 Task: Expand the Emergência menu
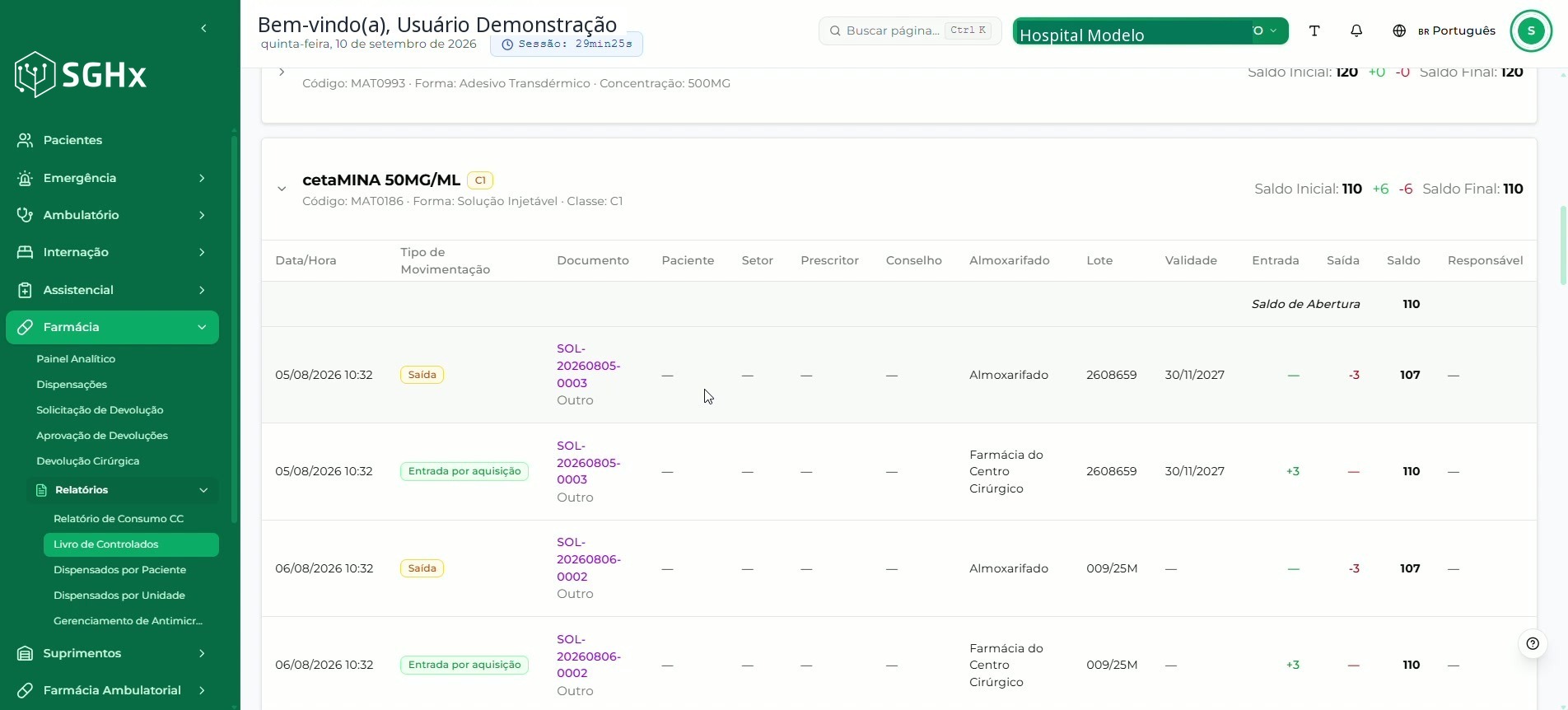(x=202, y=178)
